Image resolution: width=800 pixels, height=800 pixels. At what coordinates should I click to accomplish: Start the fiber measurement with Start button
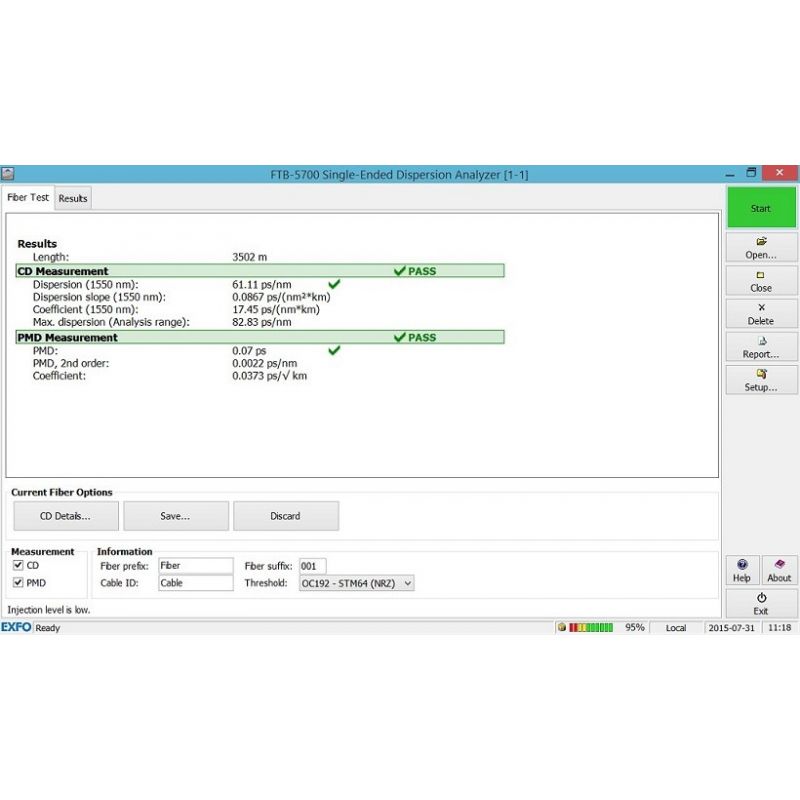761,208
